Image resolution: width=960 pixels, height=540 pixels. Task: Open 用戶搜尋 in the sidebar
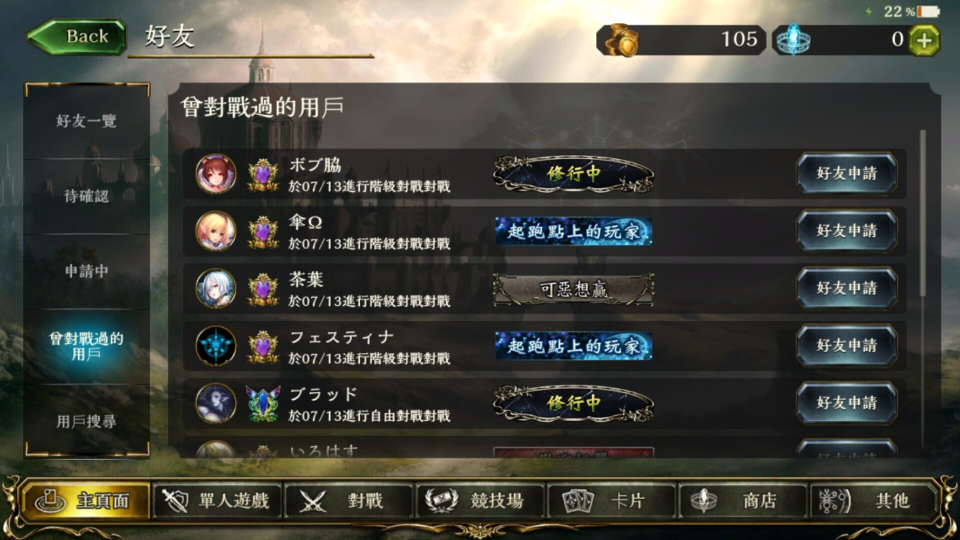(x=86, y=421)
